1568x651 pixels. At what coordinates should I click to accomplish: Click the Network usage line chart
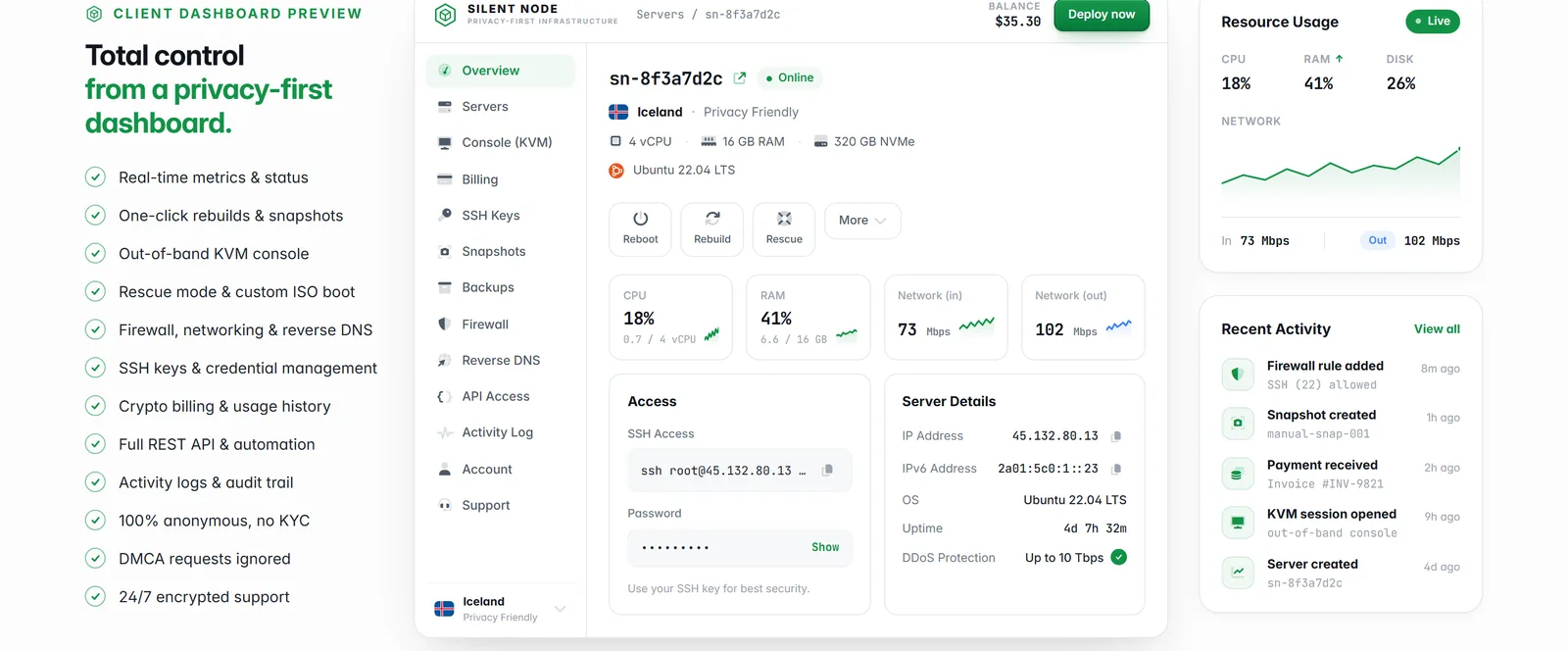1341,176
